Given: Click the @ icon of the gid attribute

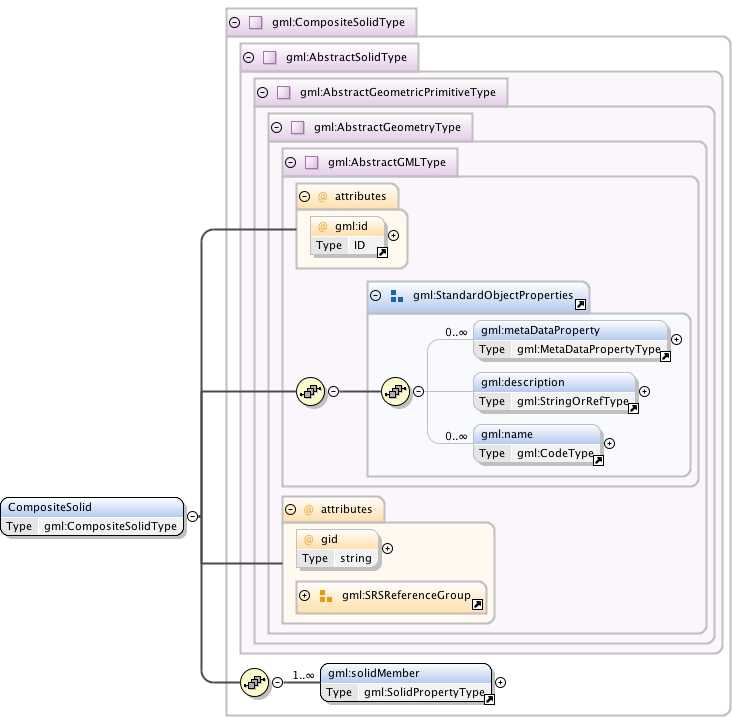Looking at the screenshot, I should (x=309, y=540).
